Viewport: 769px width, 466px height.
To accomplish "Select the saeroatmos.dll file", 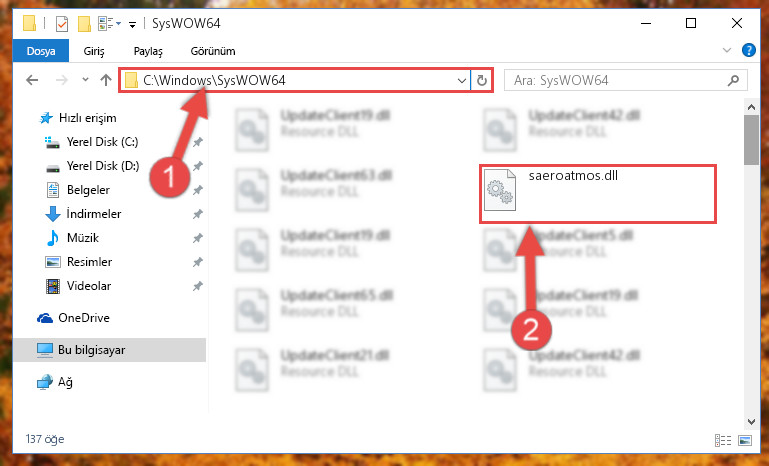I will (x=597, y=194).
